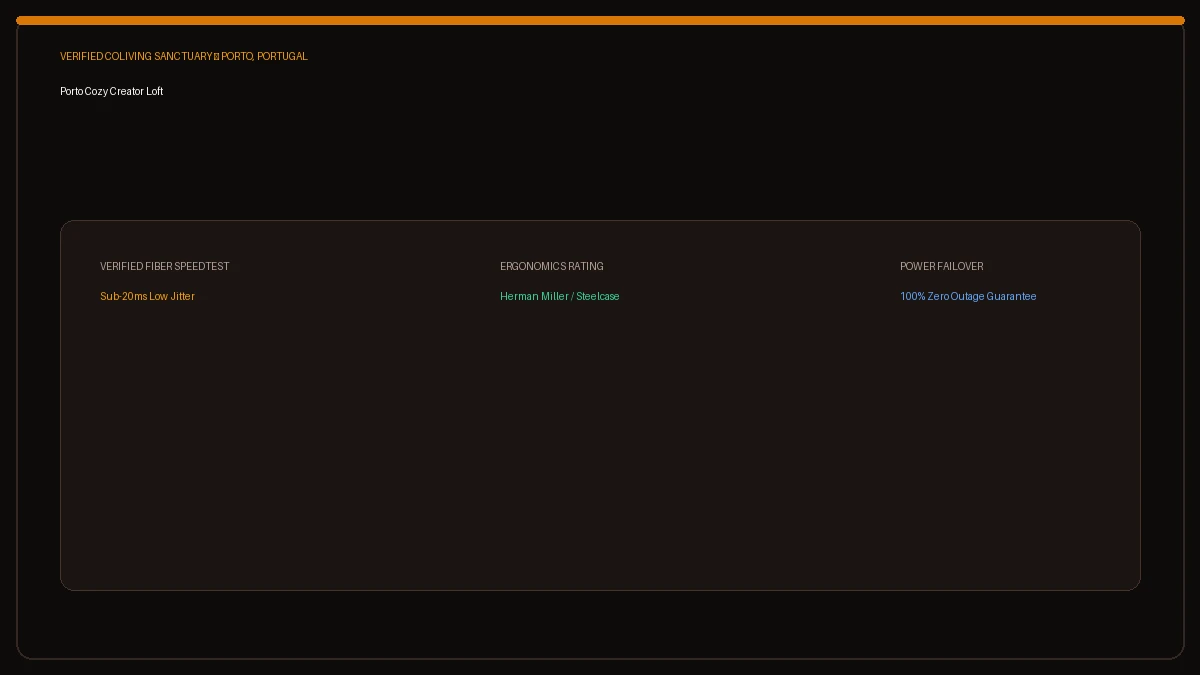Click the Ergonomics Rating label
This screenshot has height=675, width=1200.
[552, 266]
